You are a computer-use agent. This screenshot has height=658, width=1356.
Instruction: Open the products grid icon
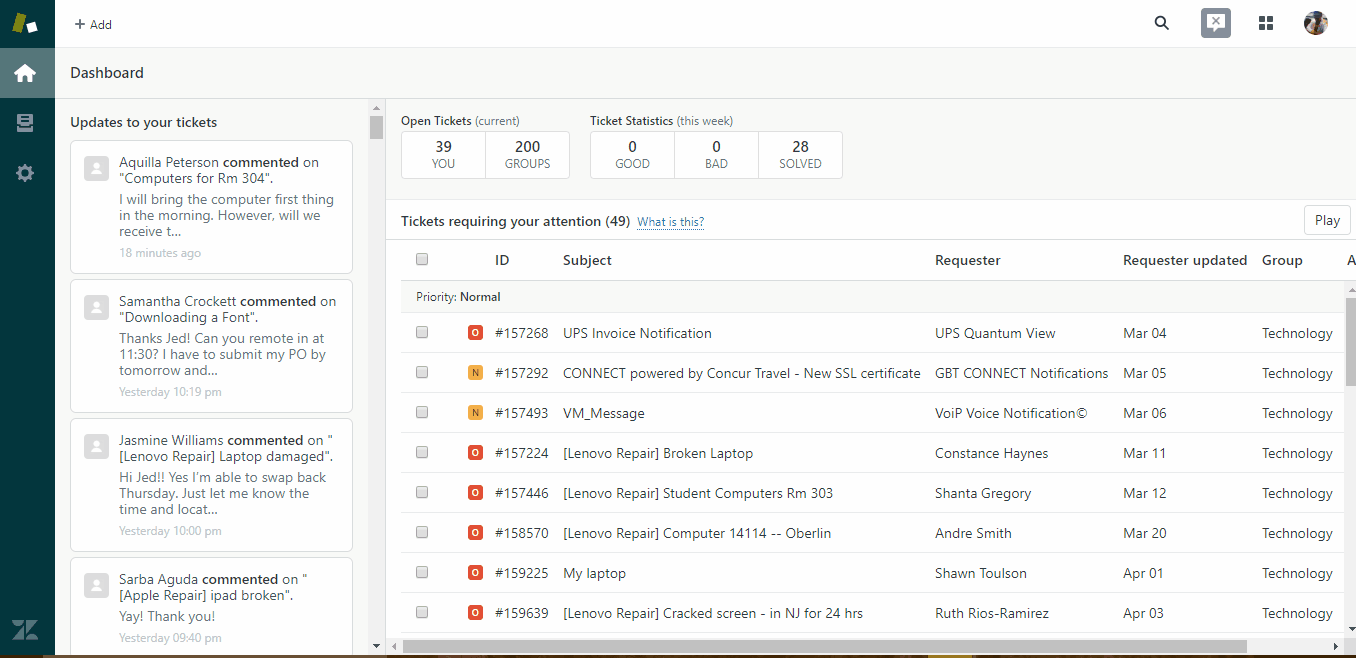coord(1266,23)
